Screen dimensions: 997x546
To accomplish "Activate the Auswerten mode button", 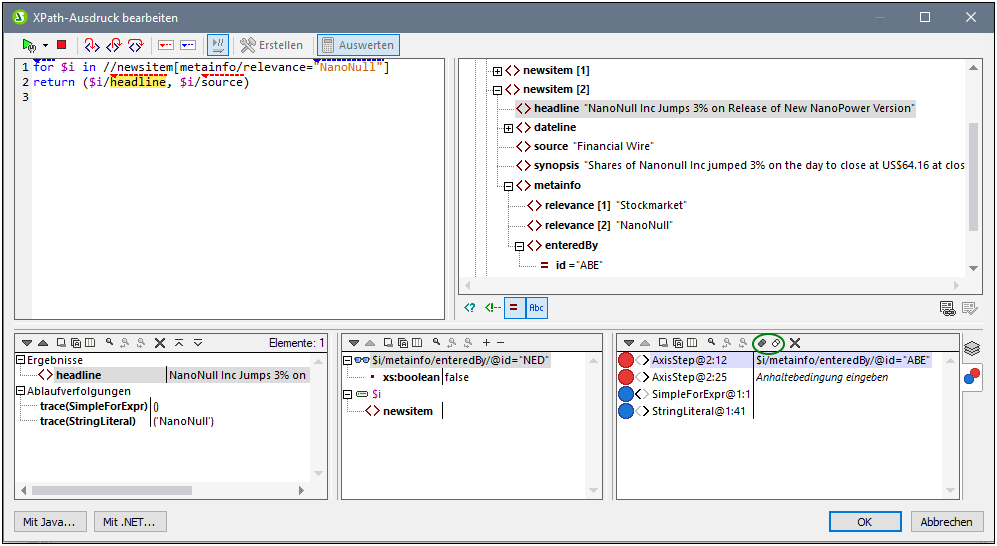I will (358, 45).
